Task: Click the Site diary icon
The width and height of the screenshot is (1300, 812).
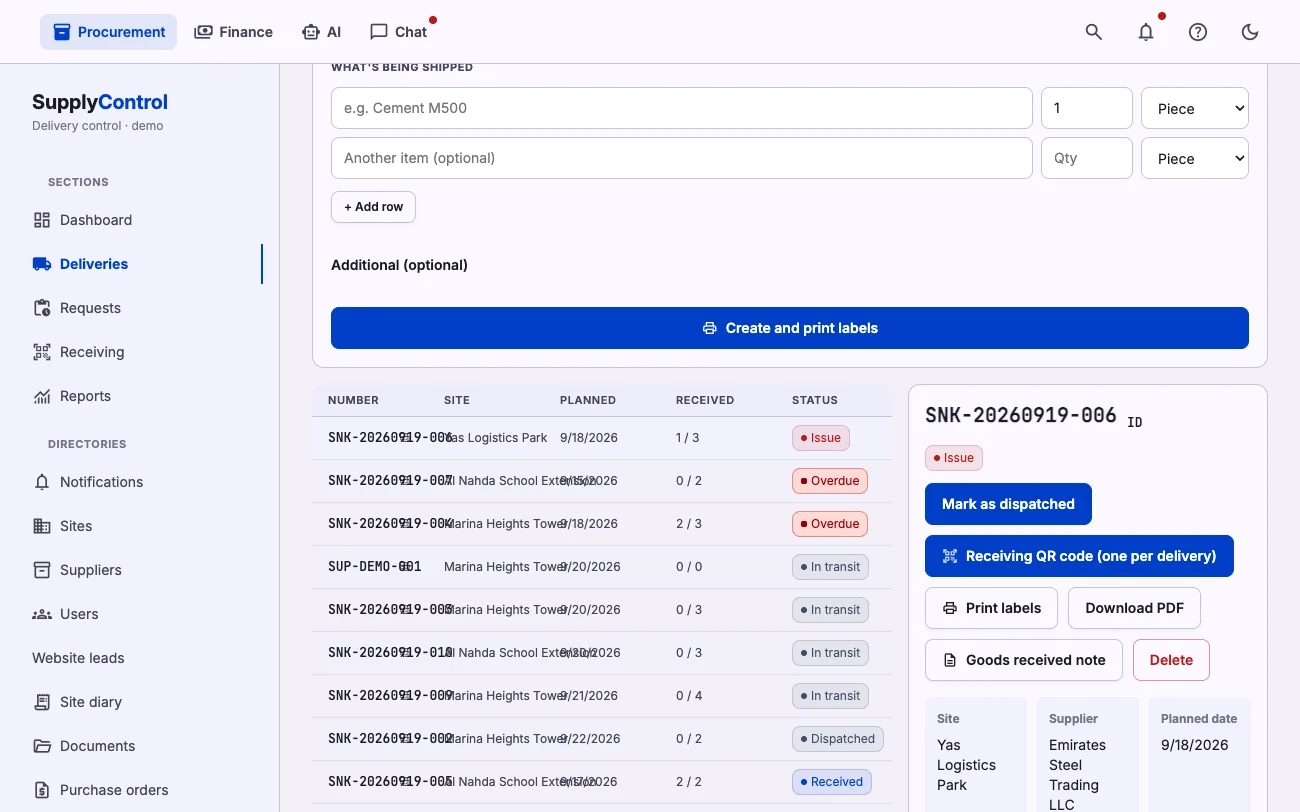Action: pos(42,702)
